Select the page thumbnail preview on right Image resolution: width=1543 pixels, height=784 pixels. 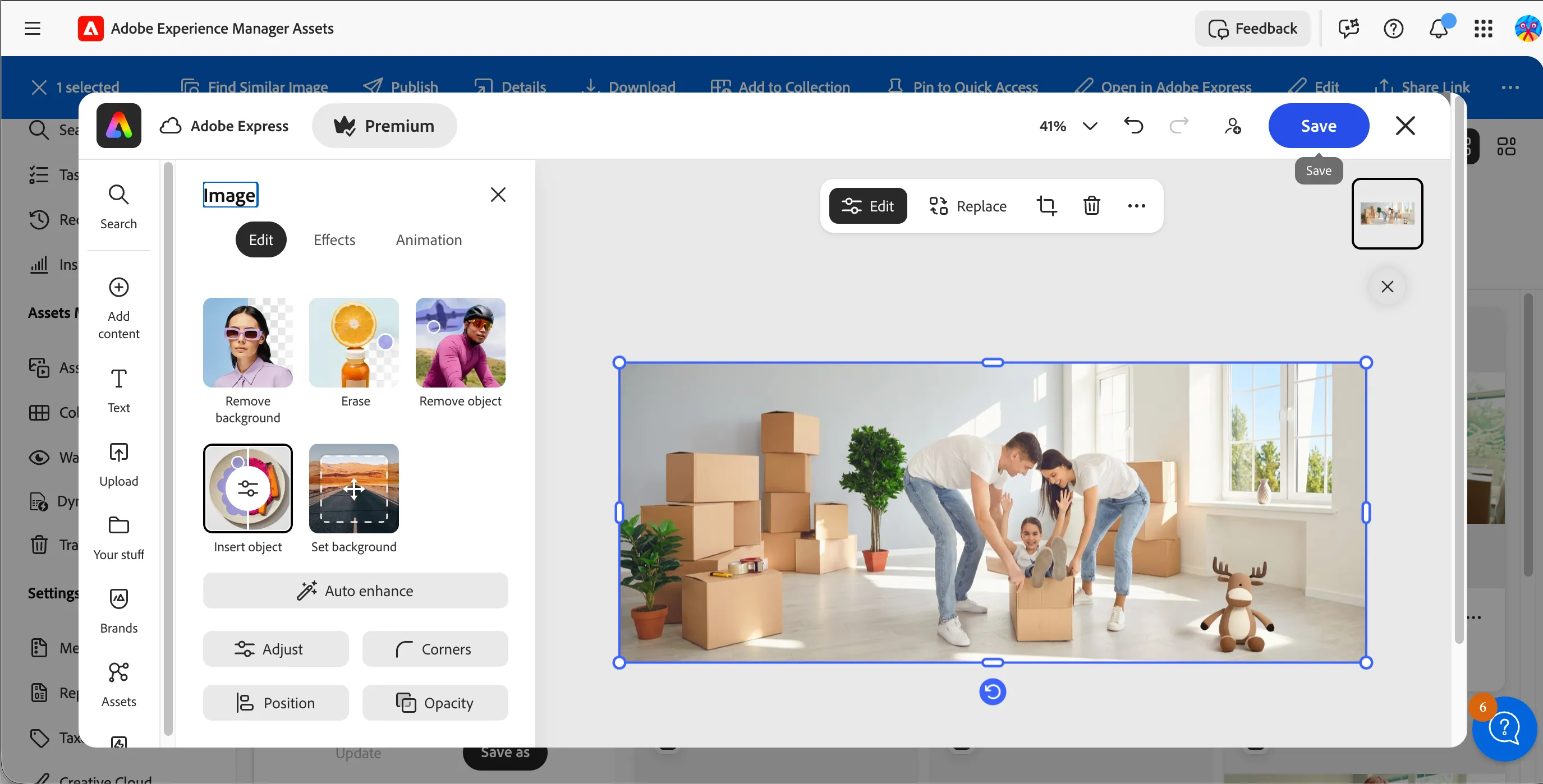1387,214
